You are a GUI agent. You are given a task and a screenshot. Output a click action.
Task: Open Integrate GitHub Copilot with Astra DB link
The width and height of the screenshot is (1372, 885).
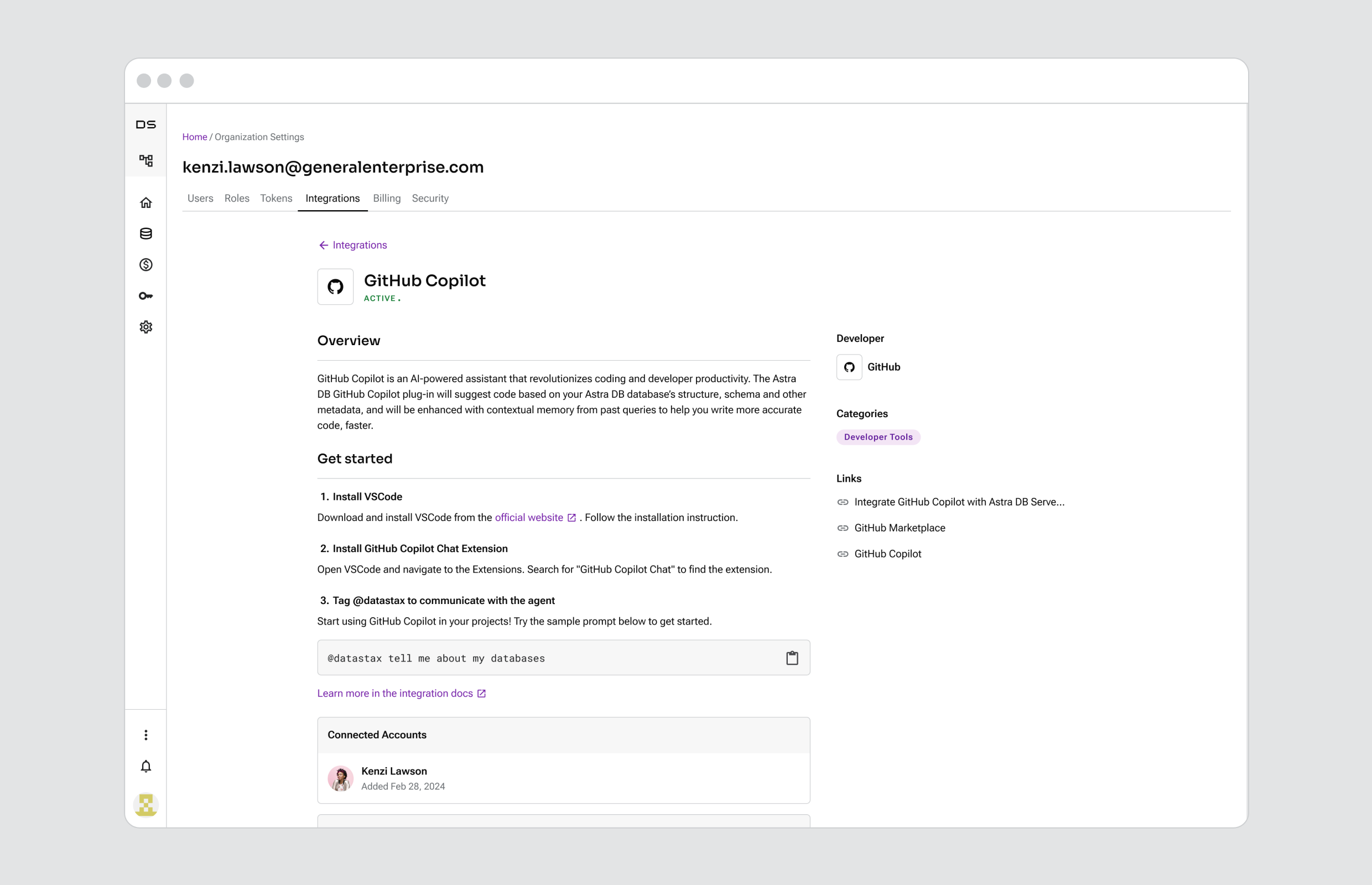click(x=959, y=502)
